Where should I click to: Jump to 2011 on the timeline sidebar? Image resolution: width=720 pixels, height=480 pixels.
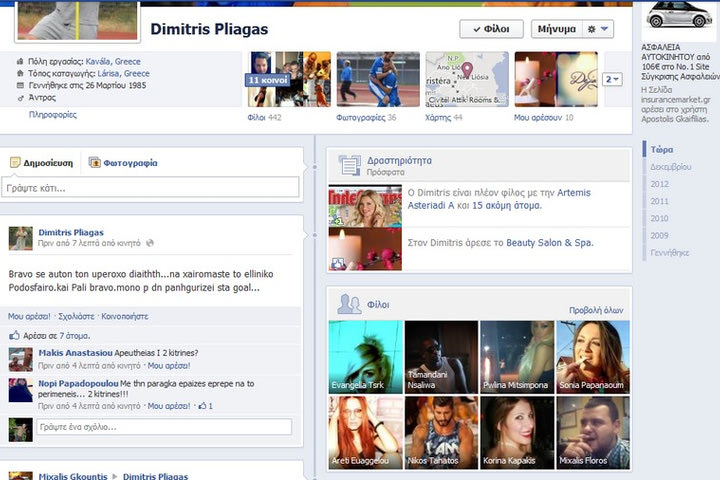click(659, 201)
